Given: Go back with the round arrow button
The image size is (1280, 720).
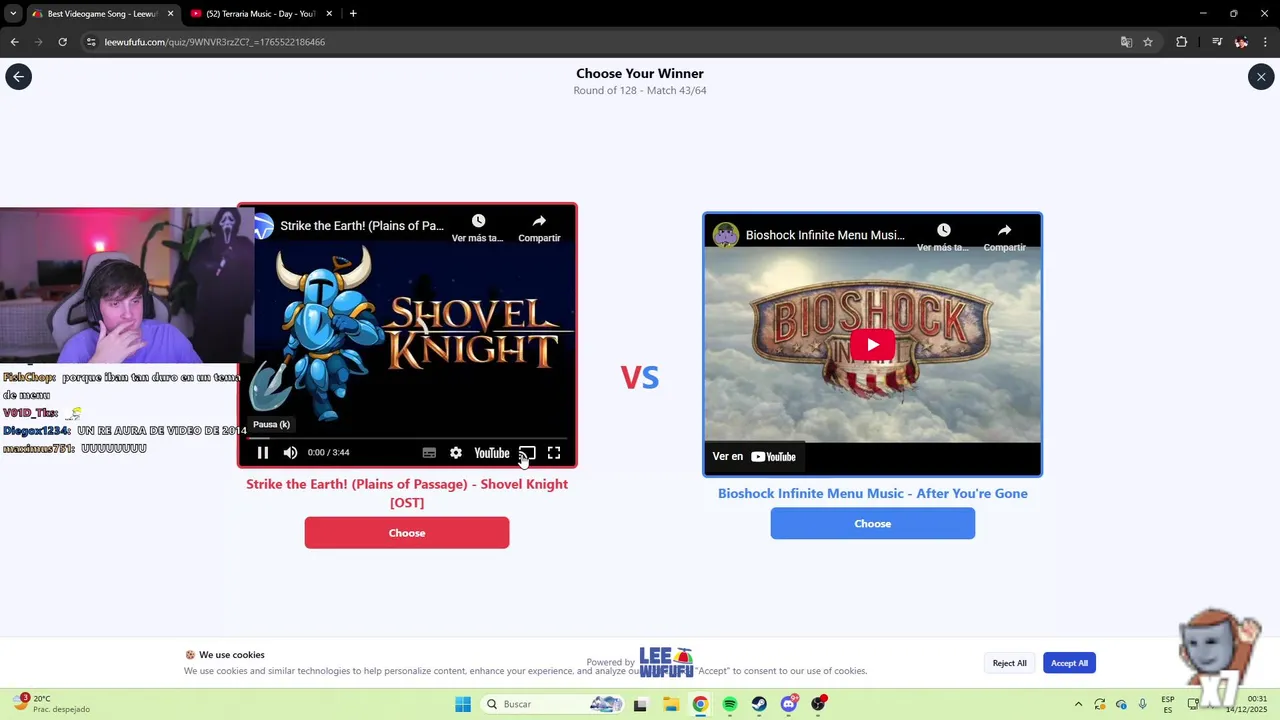Looking at the screenshot, I should pyautogui.click(x=18, y=77).
